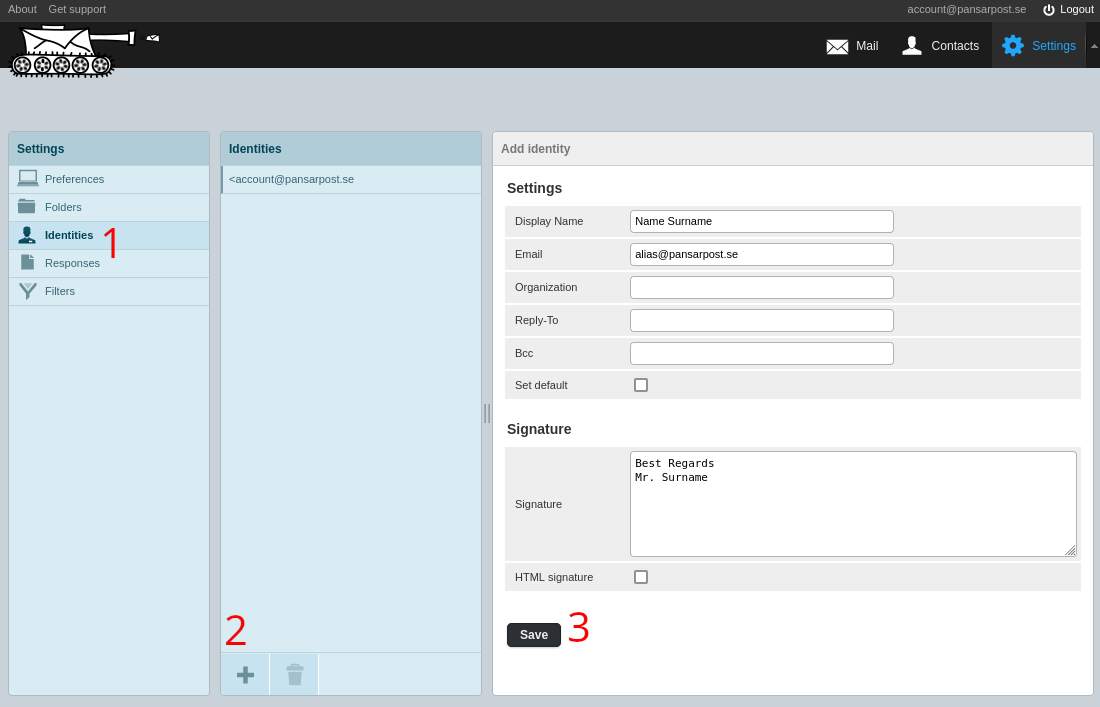Enable the Set default checkbox
Viewport: 1100px width, 707px height.
tap(640, 385)
